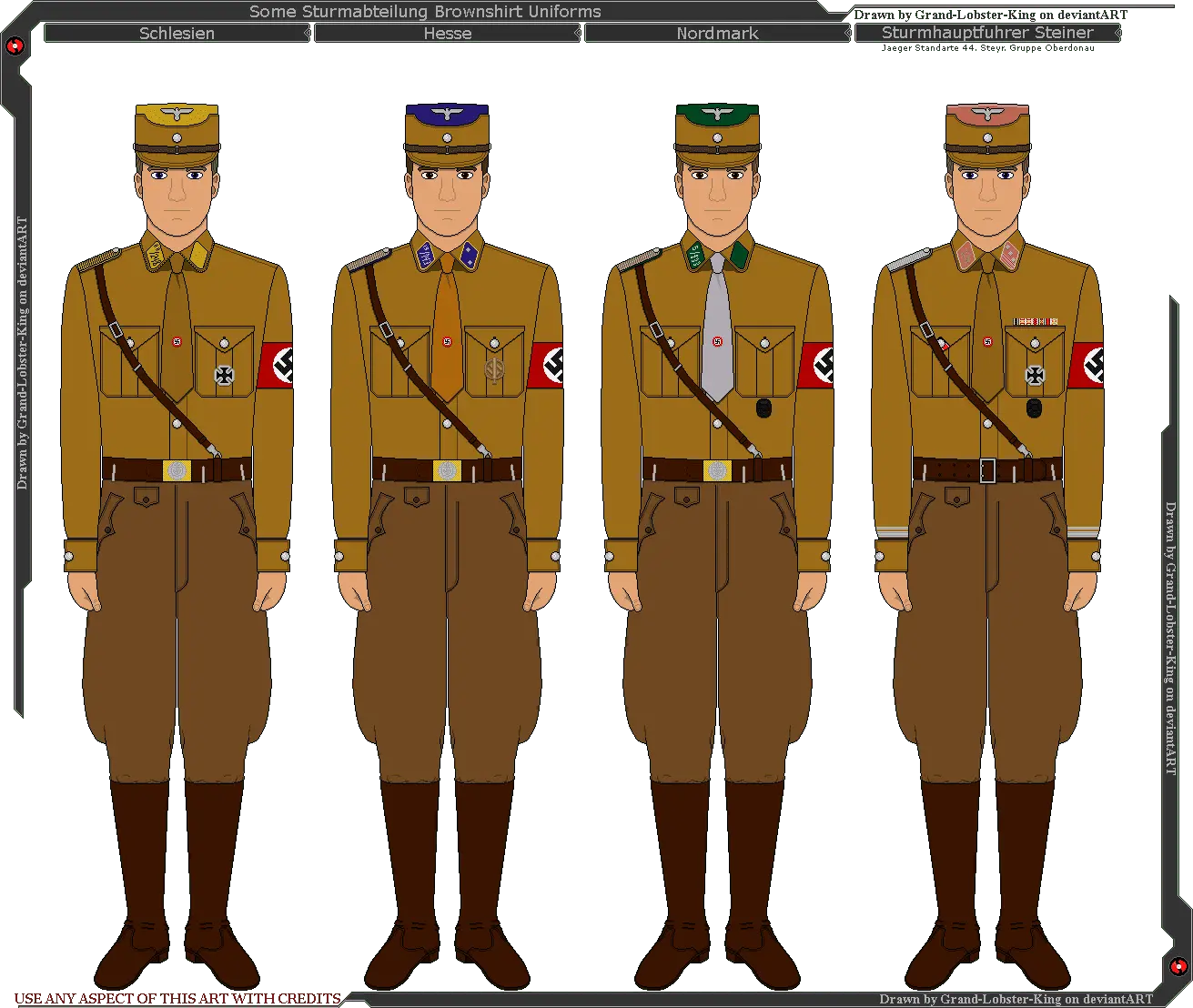Click the red orb in bottom-right corner
The width and height of the screenshot is (1193, 1008).
pos(1178,965)
